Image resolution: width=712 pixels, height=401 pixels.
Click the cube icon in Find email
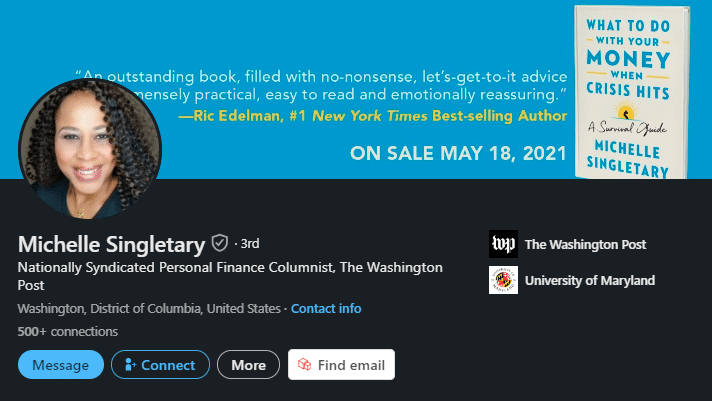[305, 365]
